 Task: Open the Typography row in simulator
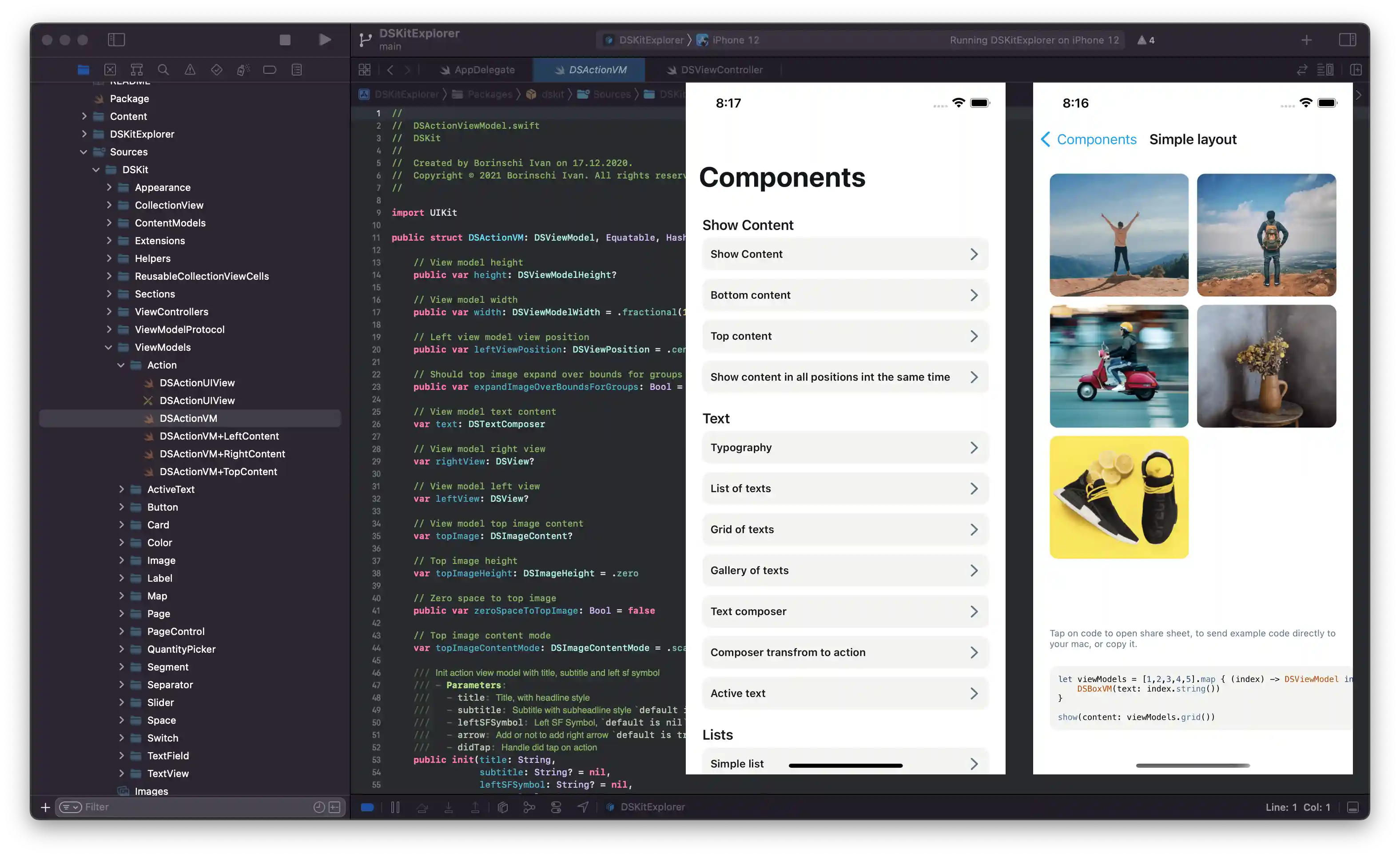(845, 448)
